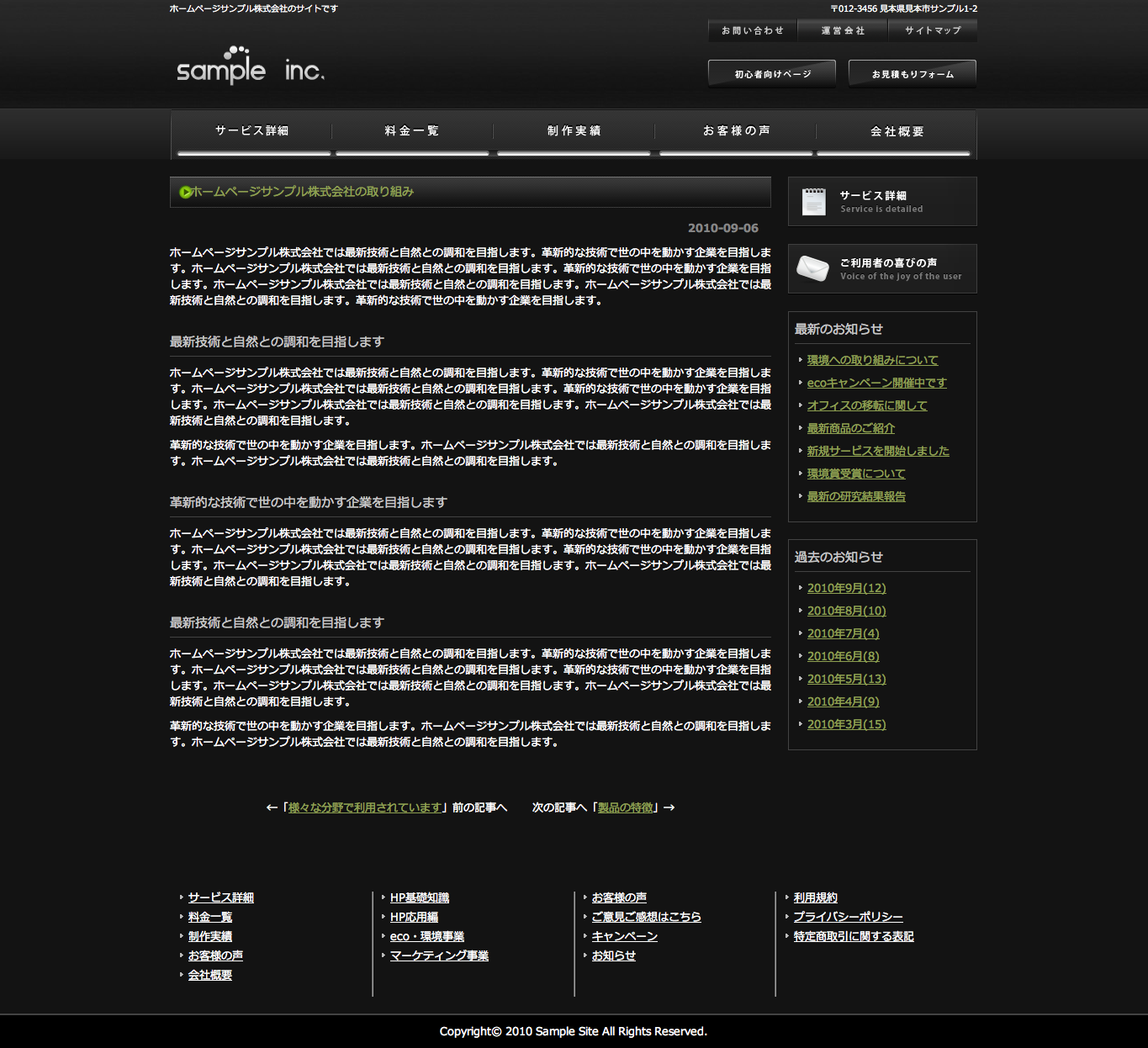
Task: Open the サービス詳細 navigation tab
Action: 251,131
